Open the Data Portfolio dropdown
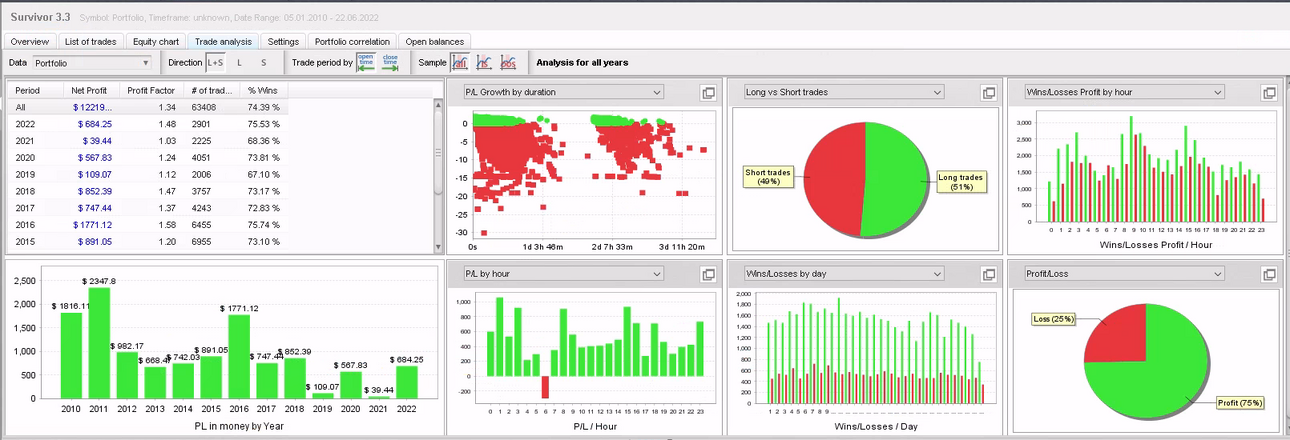Image resolution: width=1290 pixels, height=440 pixels. (91, 63)
